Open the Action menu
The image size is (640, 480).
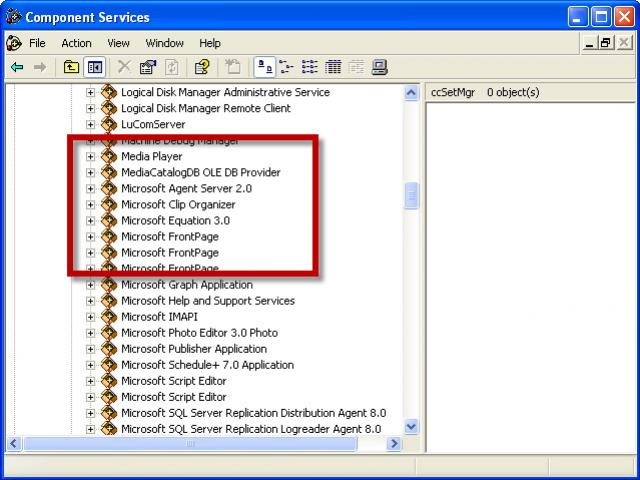(76, 43)
